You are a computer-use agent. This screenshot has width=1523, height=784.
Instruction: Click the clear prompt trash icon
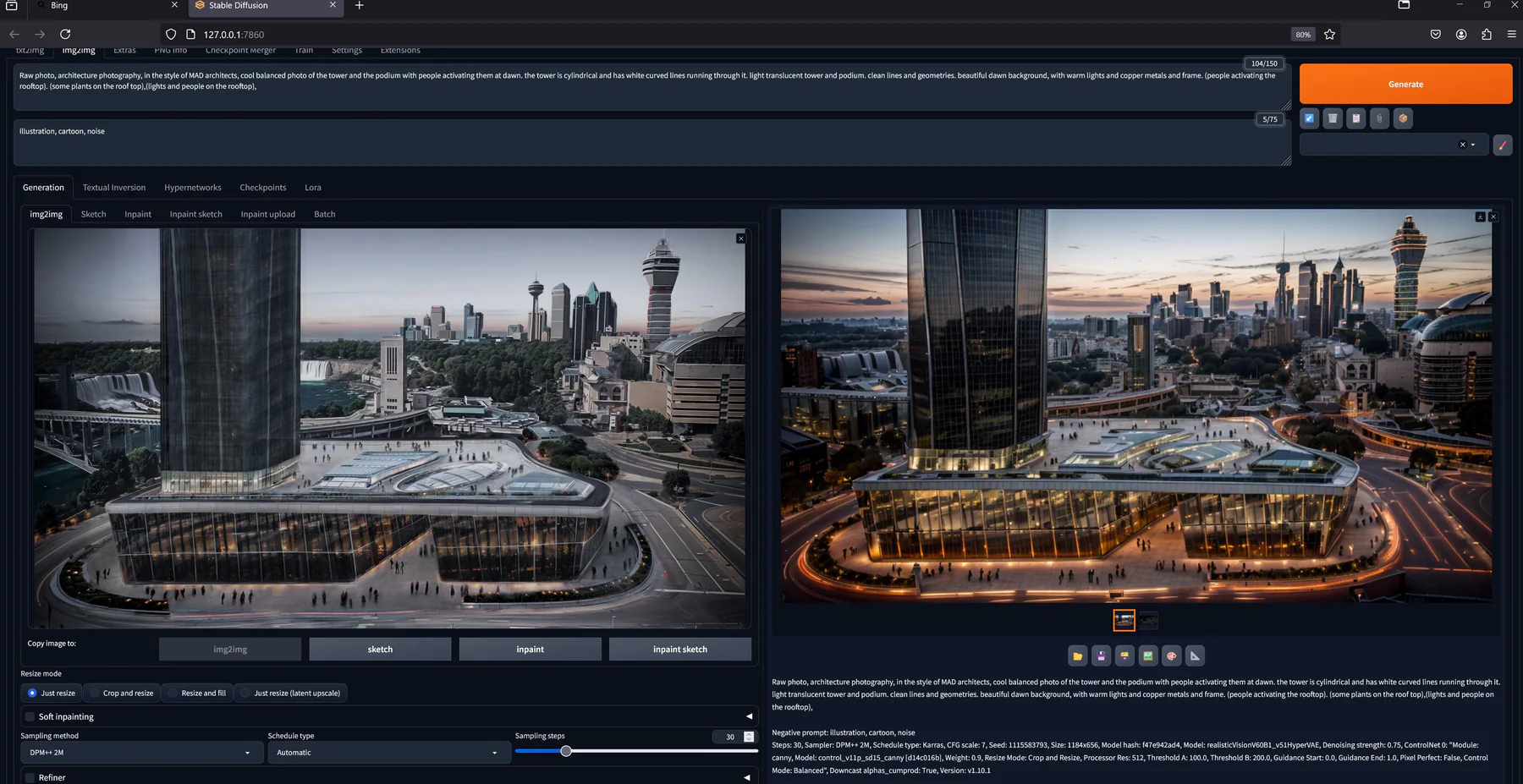click(x=1332, y=118)
